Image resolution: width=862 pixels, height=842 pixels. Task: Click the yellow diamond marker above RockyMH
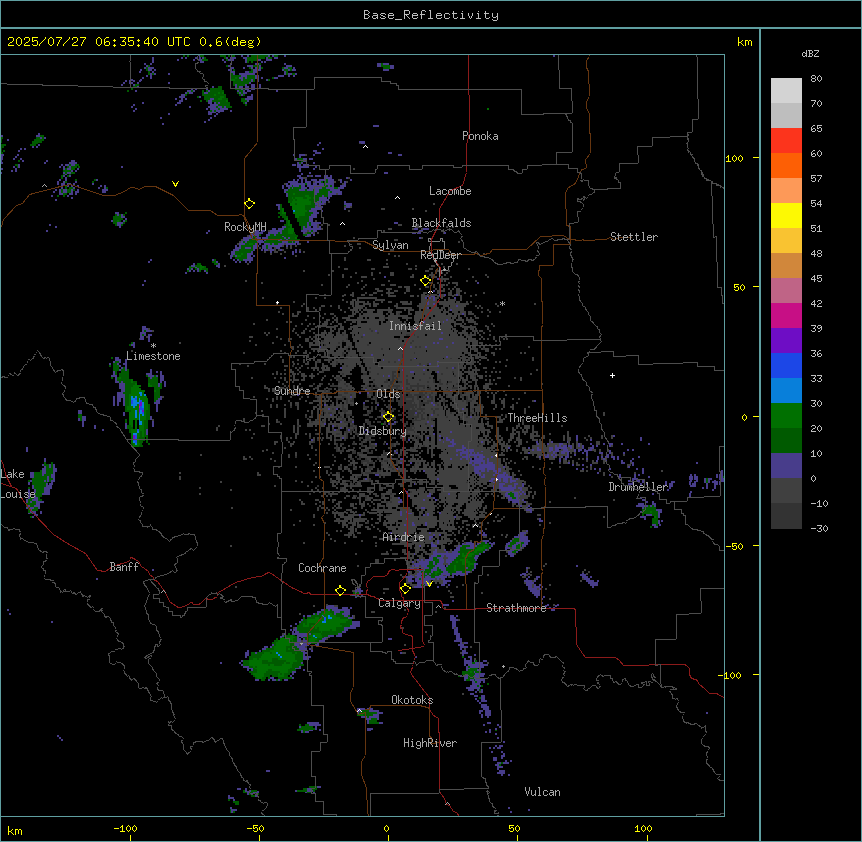tap(250, 204)
